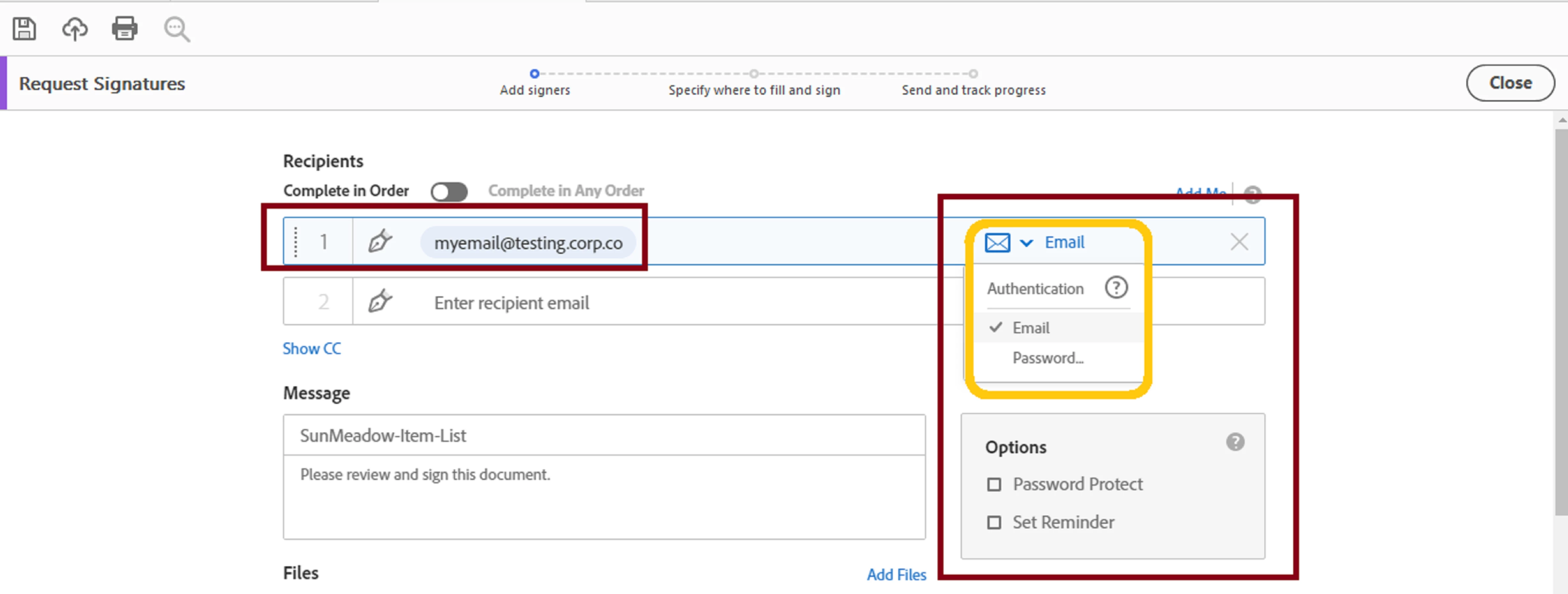
Task: Click the Save file icon
Action: click(24, 29)
